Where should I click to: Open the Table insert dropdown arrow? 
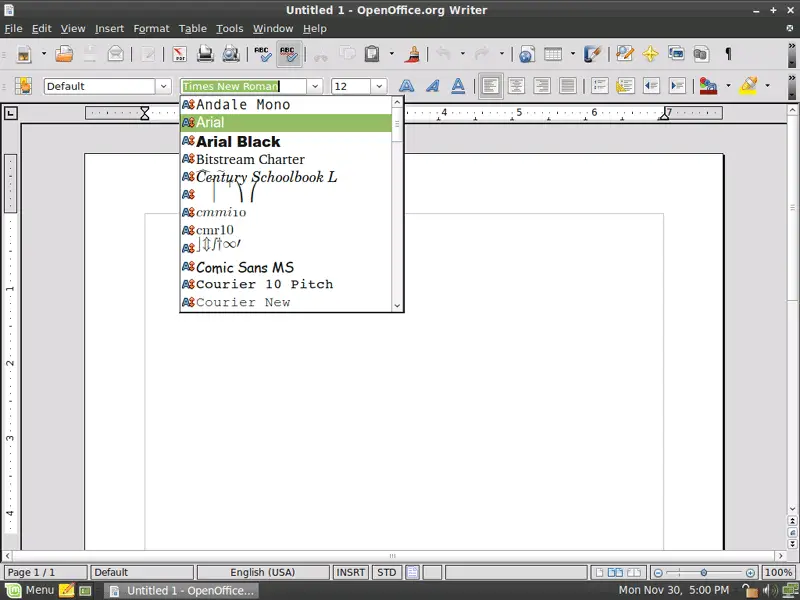pyautogui.click(x=572, y=53)
